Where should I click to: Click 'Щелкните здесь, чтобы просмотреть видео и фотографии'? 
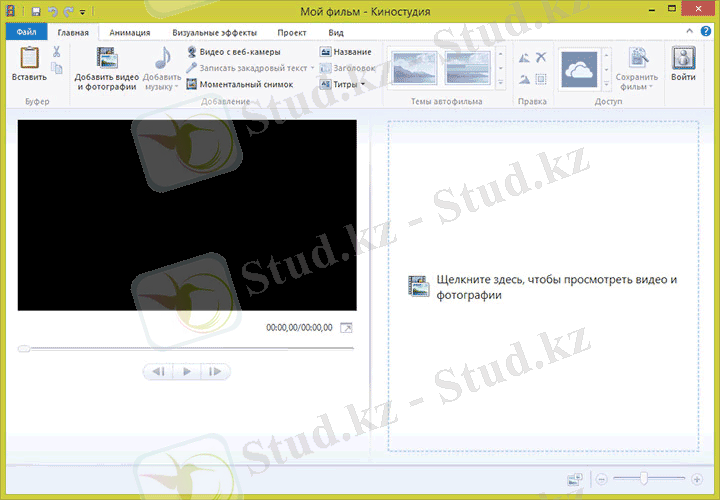[557, 287]
